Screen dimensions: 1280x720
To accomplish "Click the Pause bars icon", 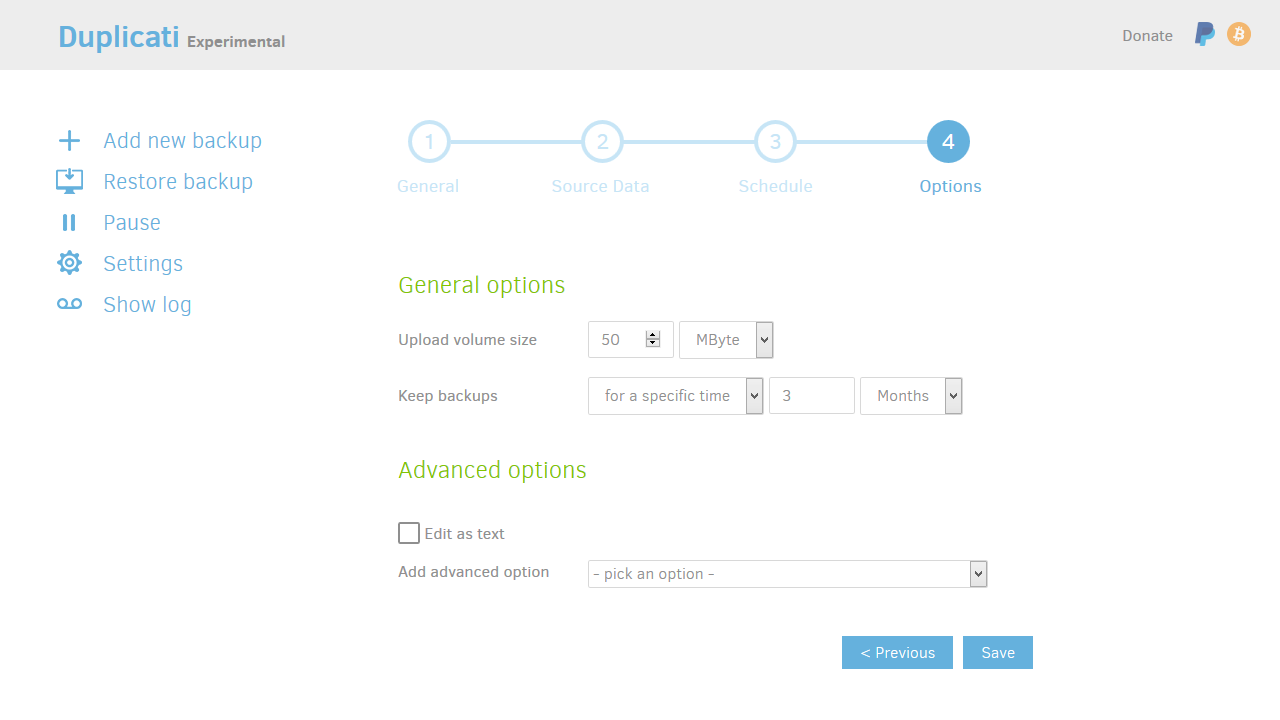I will coord(69,222).
